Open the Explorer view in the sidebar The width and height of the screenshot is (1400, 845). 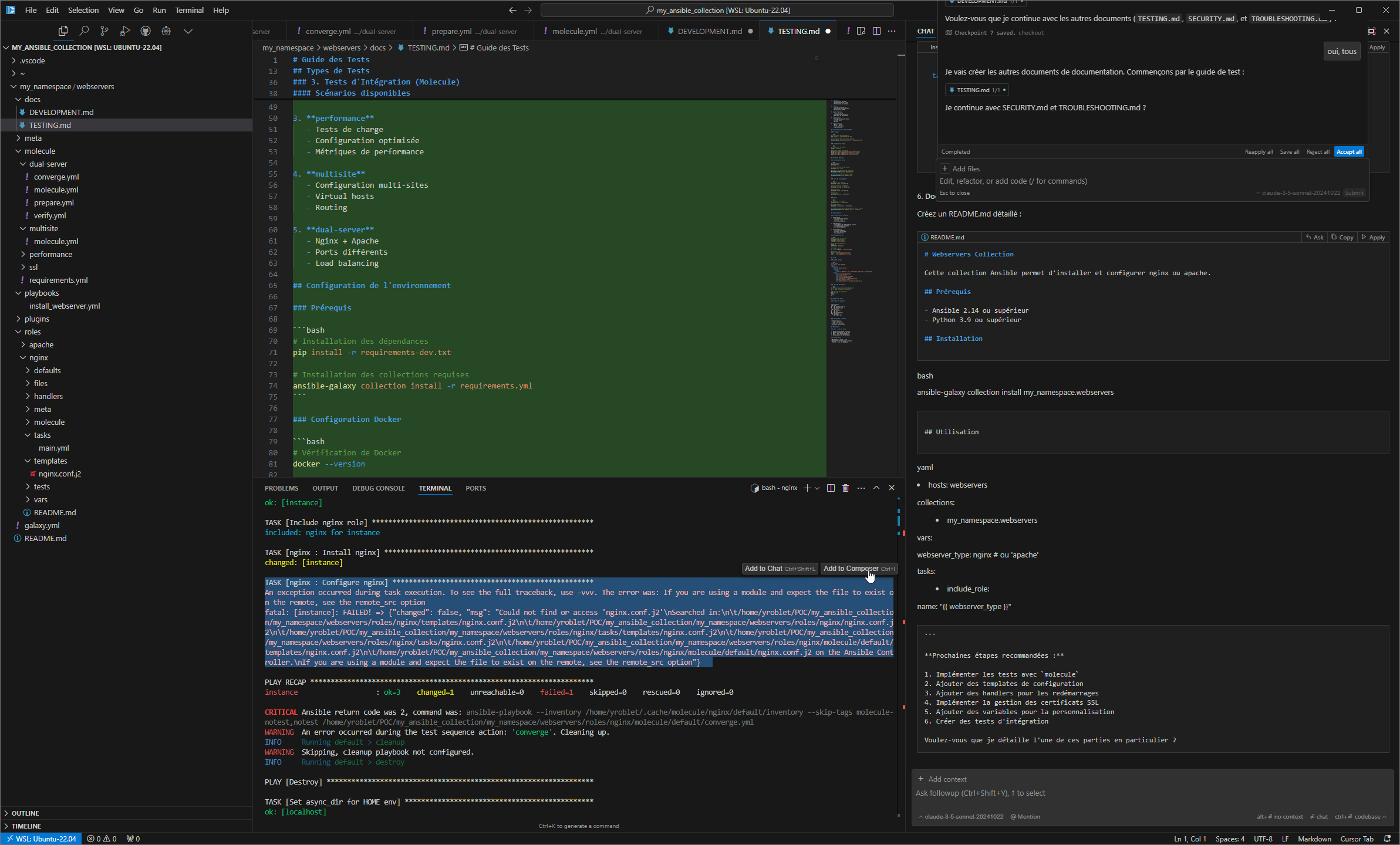pos(63,31)
